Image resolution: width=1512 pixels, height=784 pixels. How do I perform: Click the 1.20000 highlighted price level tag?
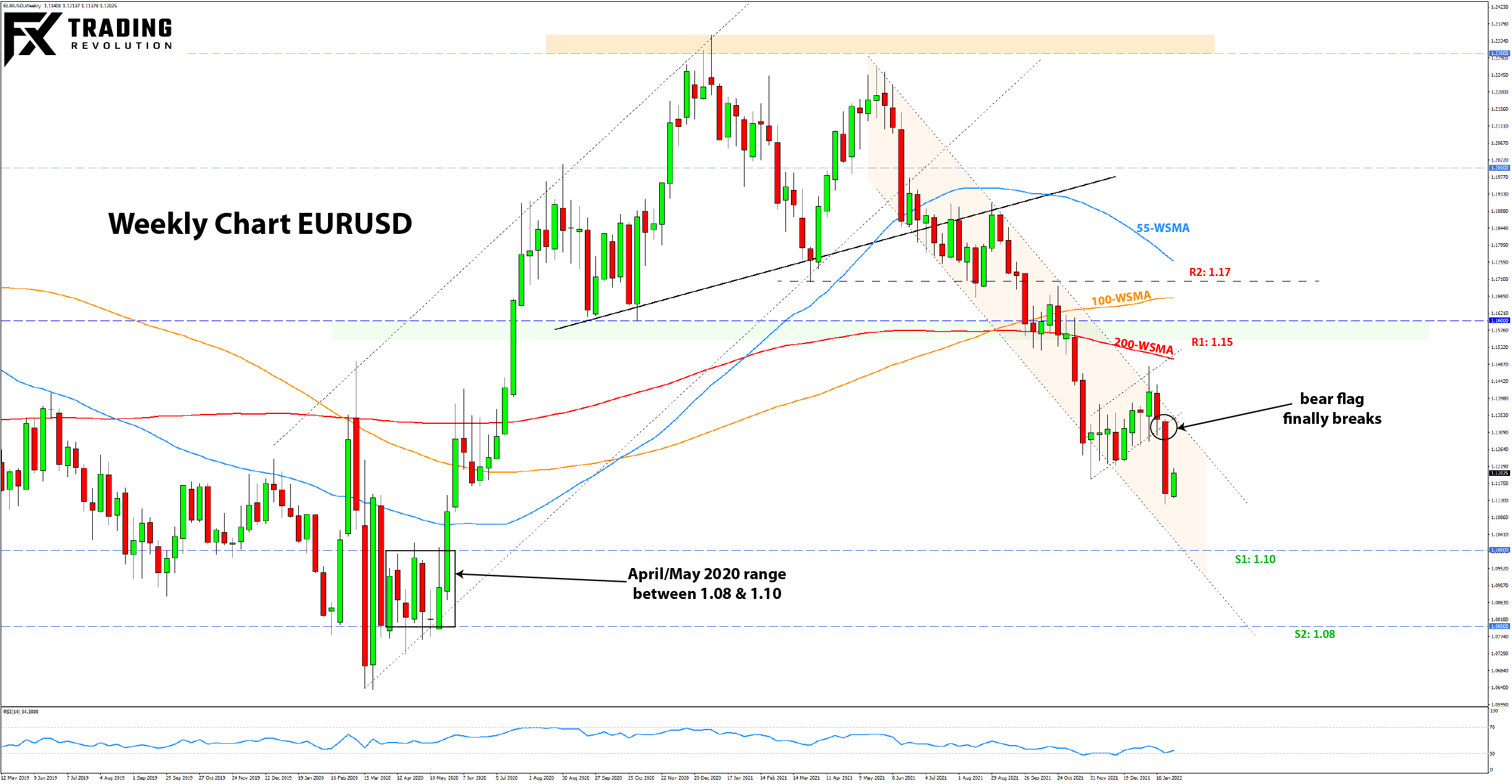pos(1499,168)
